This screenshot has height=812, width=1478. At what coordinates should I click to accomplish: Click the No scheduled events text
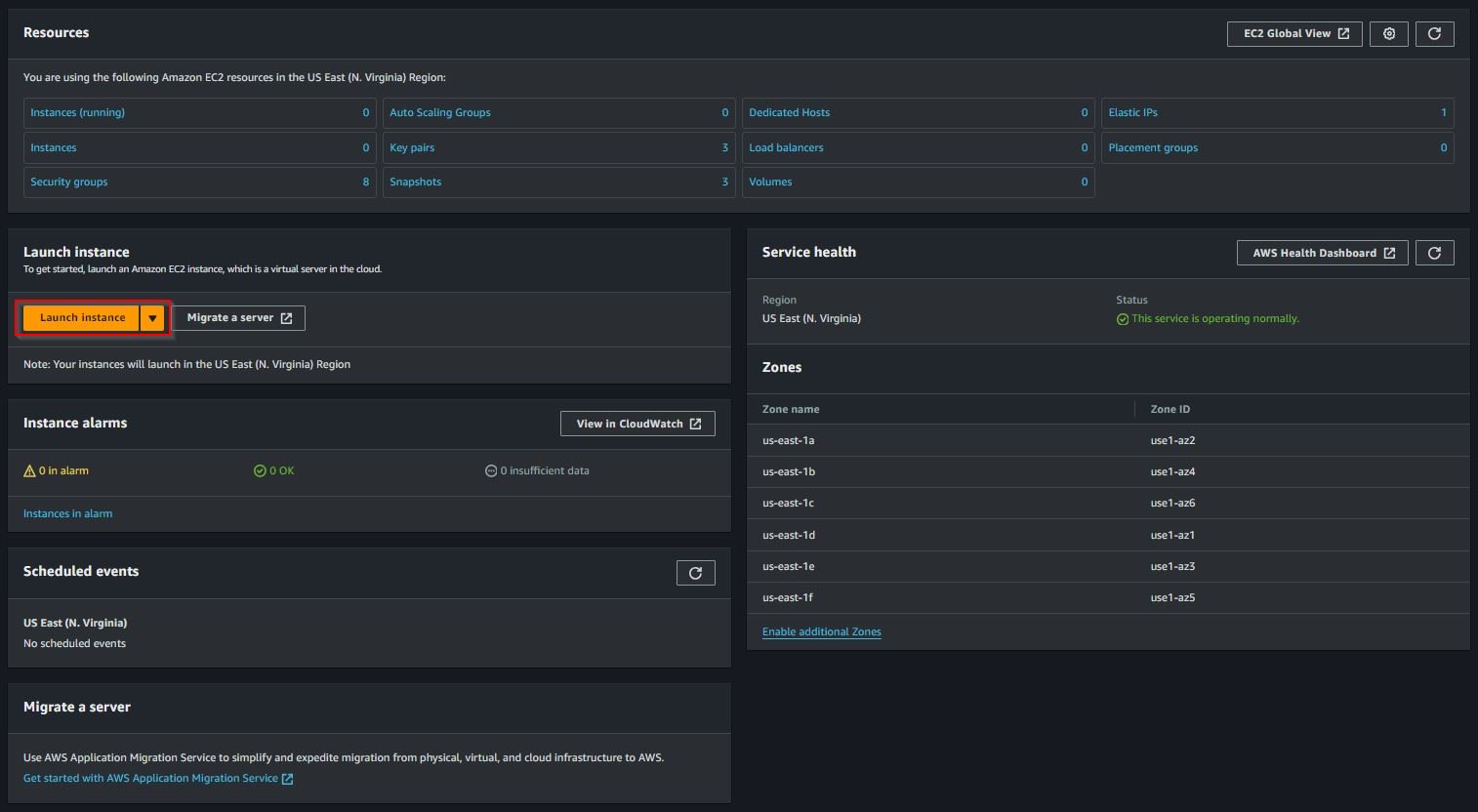[x=74, y=643]
